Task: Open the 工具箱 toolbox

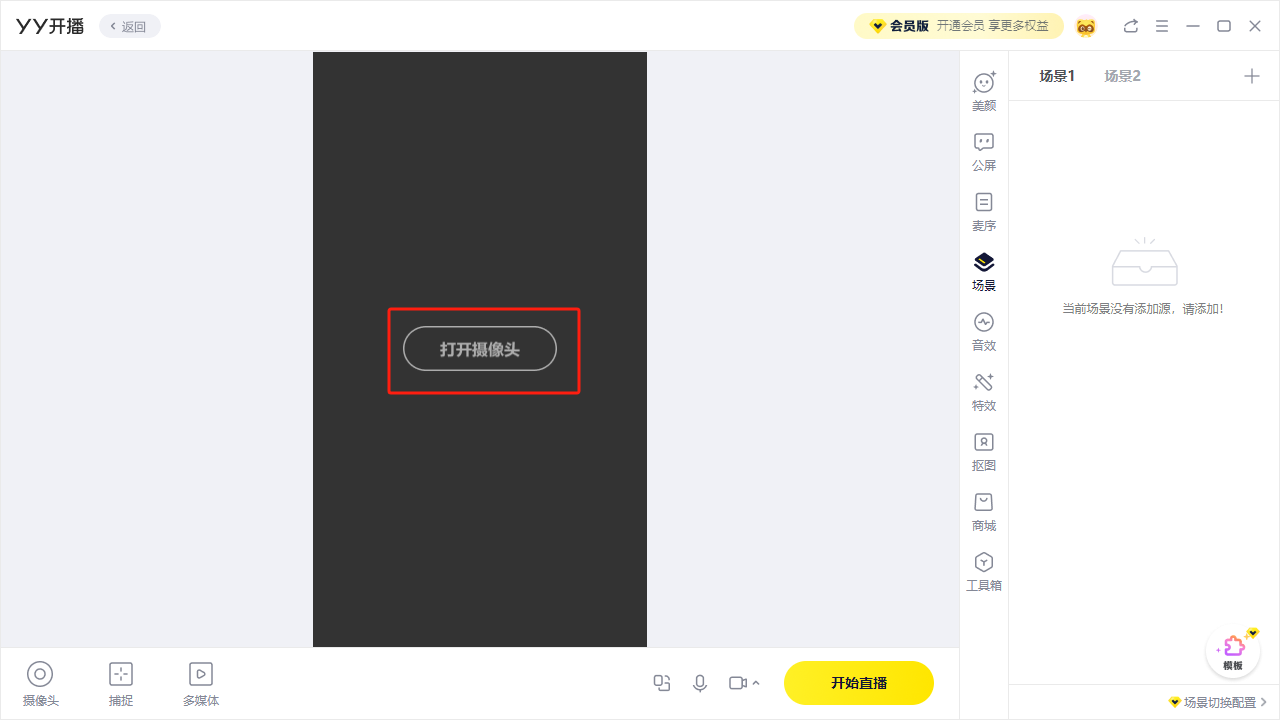Action: tap(984, 571)
